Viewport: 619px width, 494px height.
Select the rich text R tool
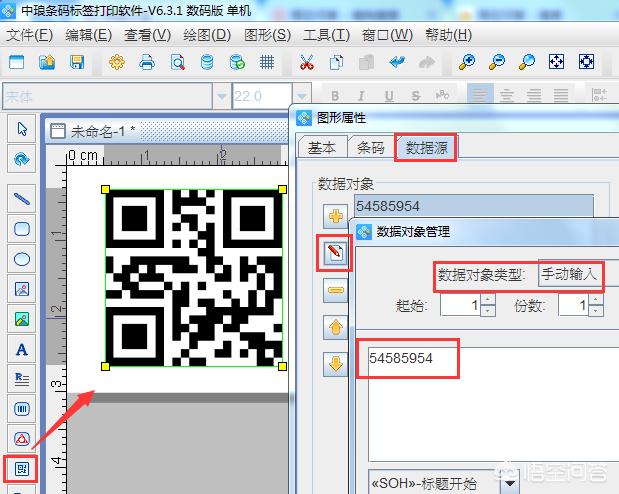coord(22,379)
